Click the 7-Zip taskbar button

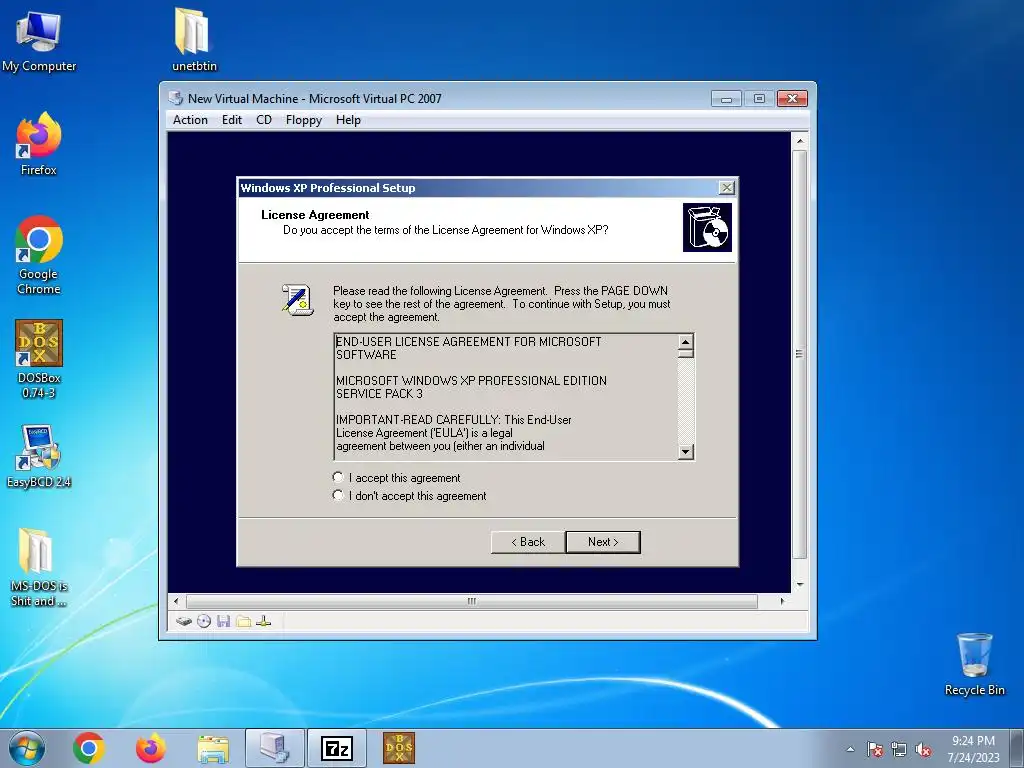[337, 748]
